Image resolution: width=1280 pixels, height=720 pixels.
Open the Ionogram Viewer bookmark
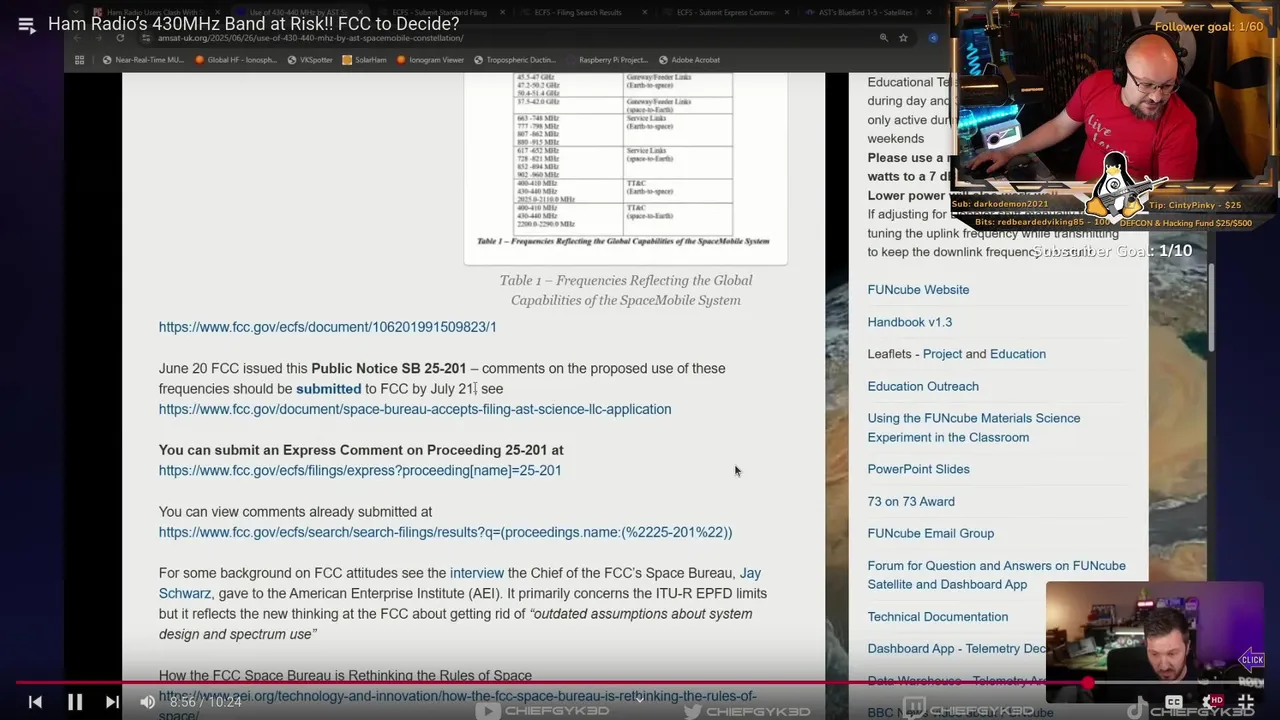coord(430,60)
